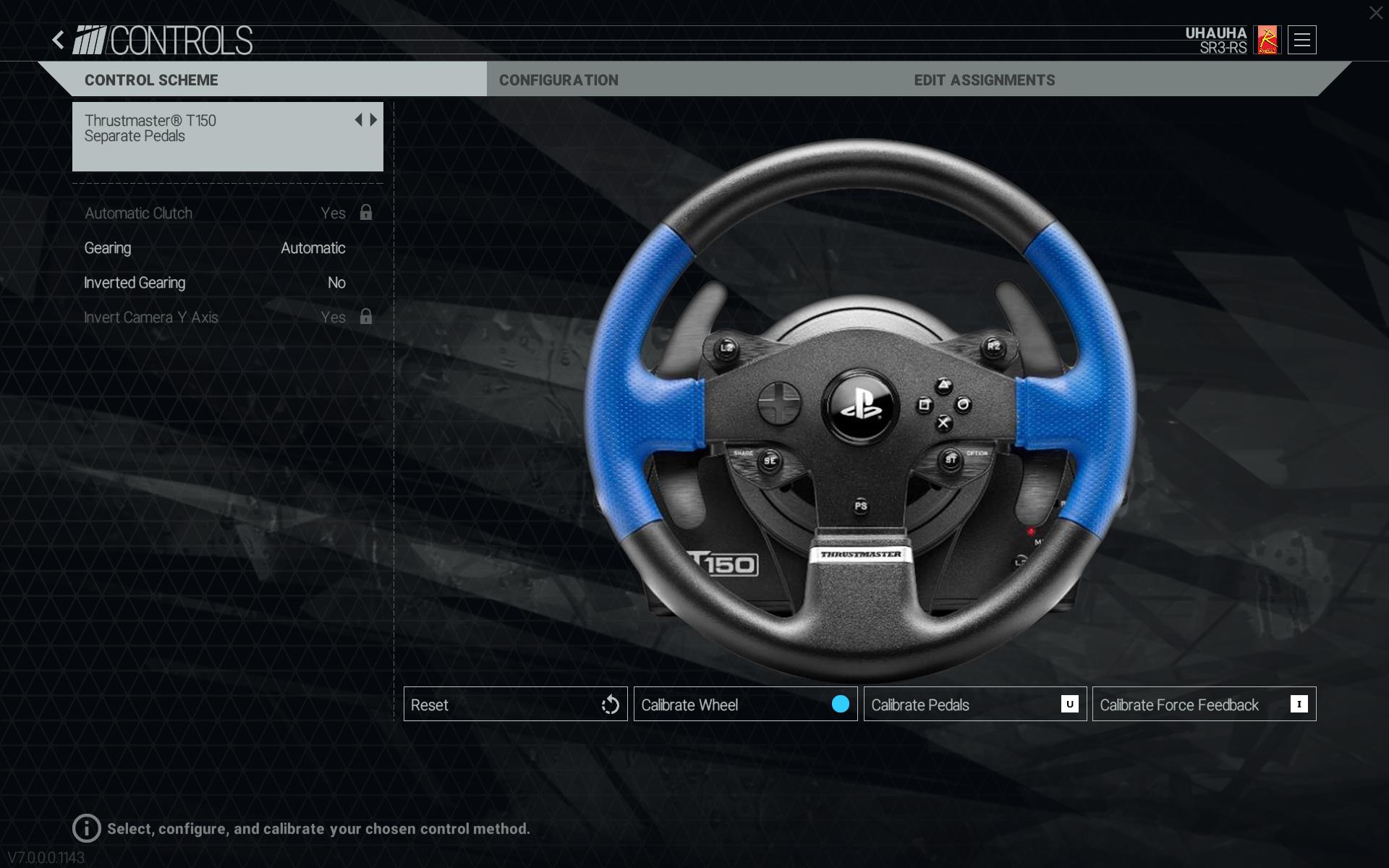Toggle Invert Camera Y Axis setting

(333, 318)
